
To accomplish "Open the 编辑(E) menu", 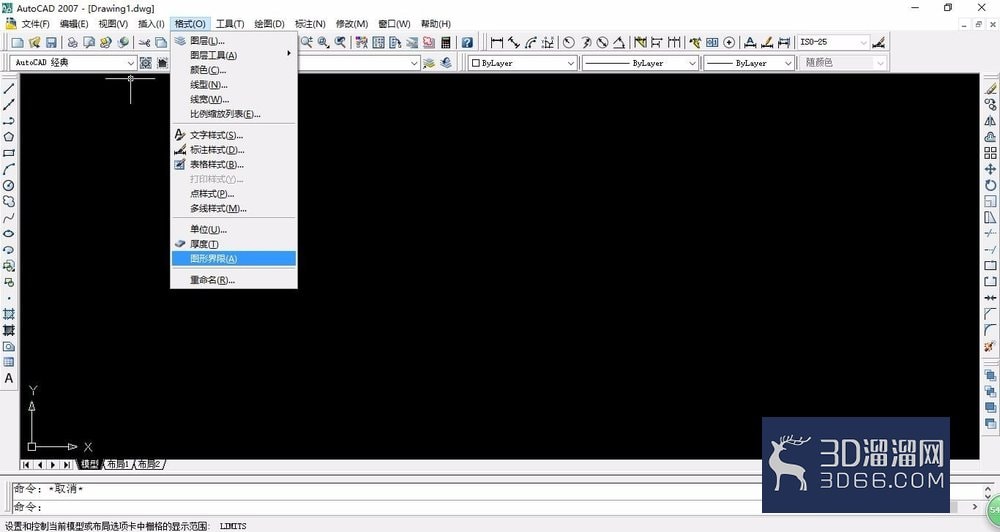I will click(x=74, y=24).
